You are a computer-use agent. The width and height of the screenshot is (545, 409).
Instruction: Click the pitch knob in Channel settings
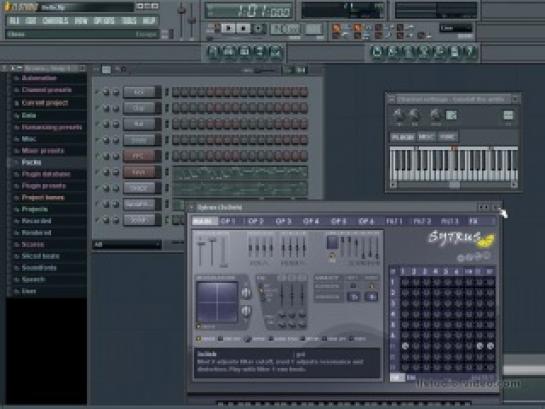coord(435,115)
